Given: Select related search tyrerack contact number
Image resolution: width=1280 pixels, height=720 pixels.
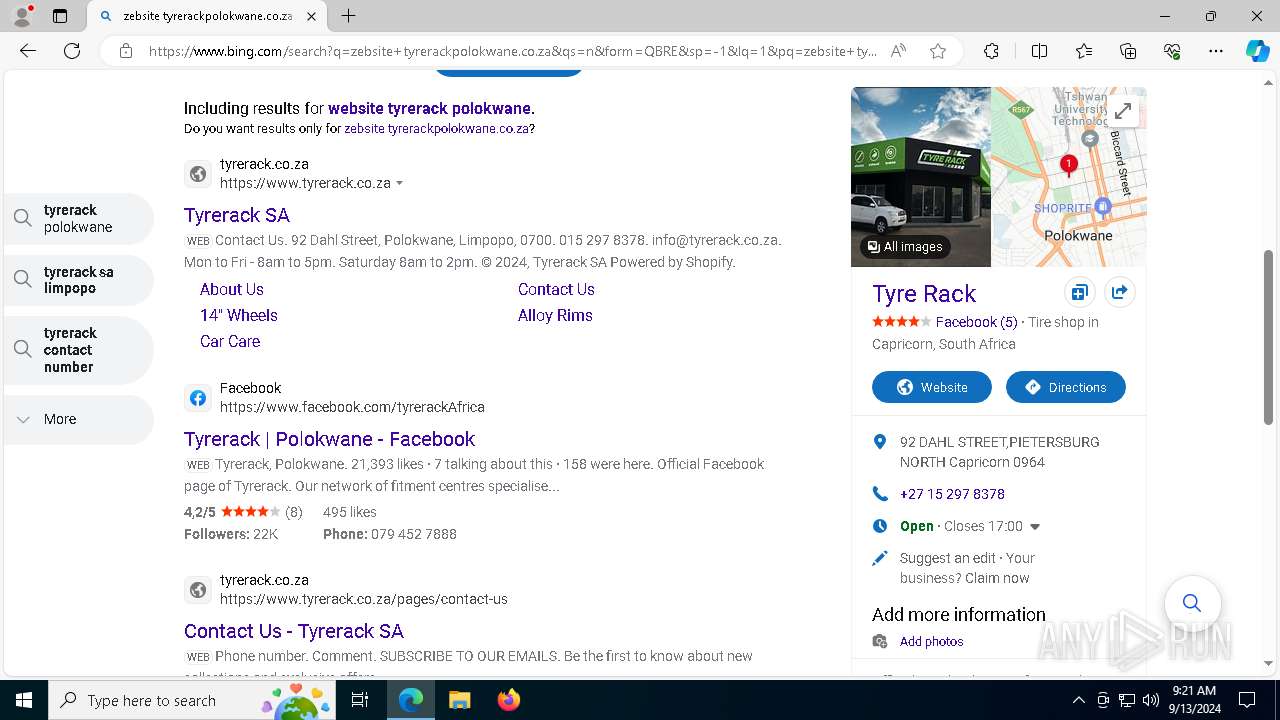Looking at the screenshot, I should 79,350.
